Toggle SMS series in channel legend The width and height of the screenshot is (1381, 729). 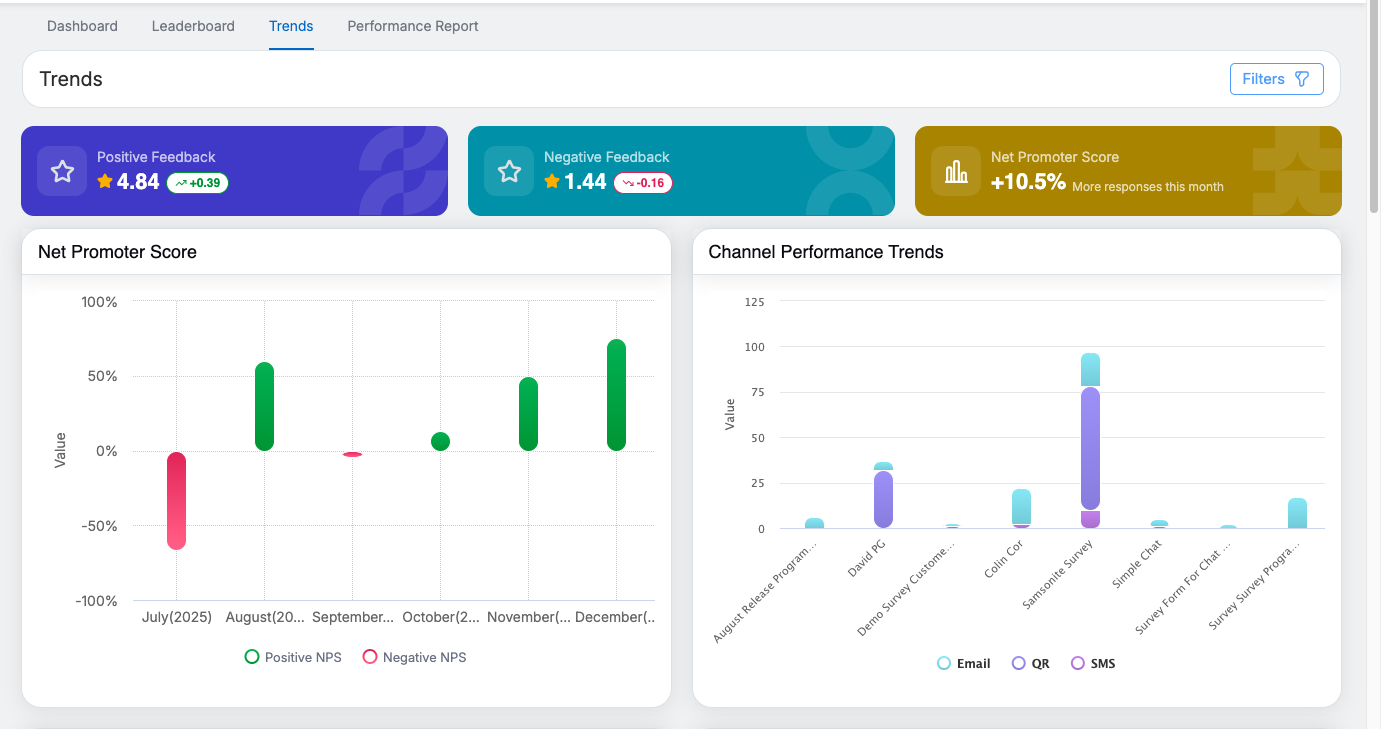point(1093,663)
